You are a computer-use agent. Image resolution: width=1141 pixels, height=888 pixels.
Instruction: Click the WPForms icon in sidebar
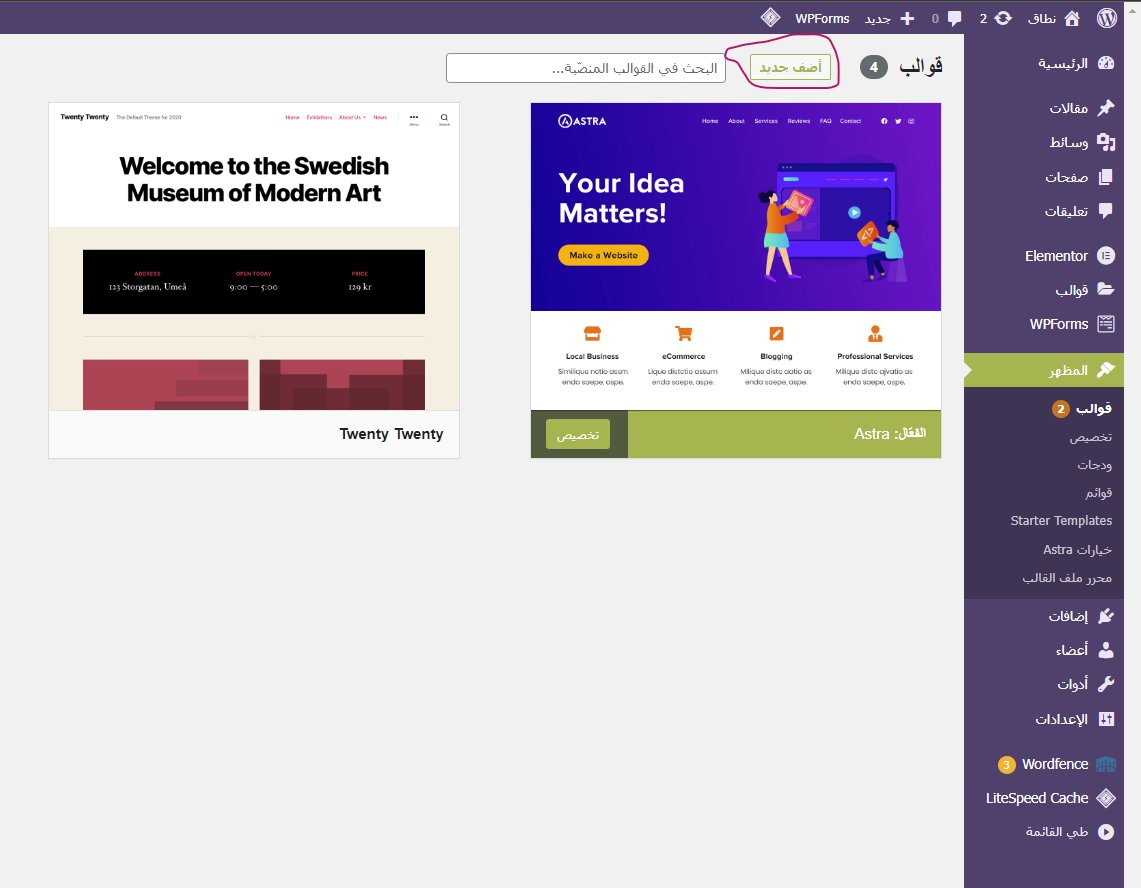click(1106, 324)
